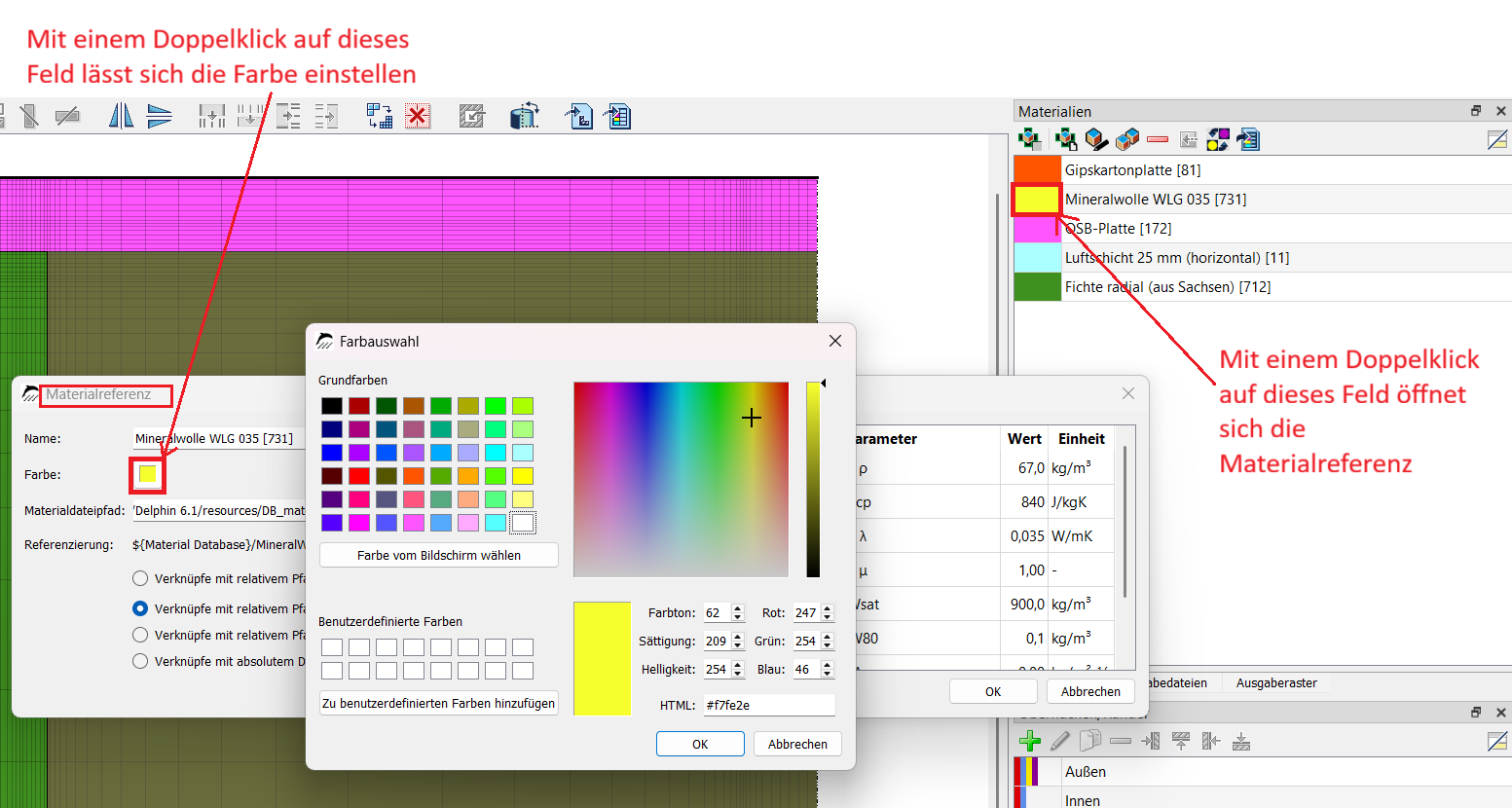1512x808 pixels.
Task: Adjust the Rot value spinner arrows
Action: (828, 613)
